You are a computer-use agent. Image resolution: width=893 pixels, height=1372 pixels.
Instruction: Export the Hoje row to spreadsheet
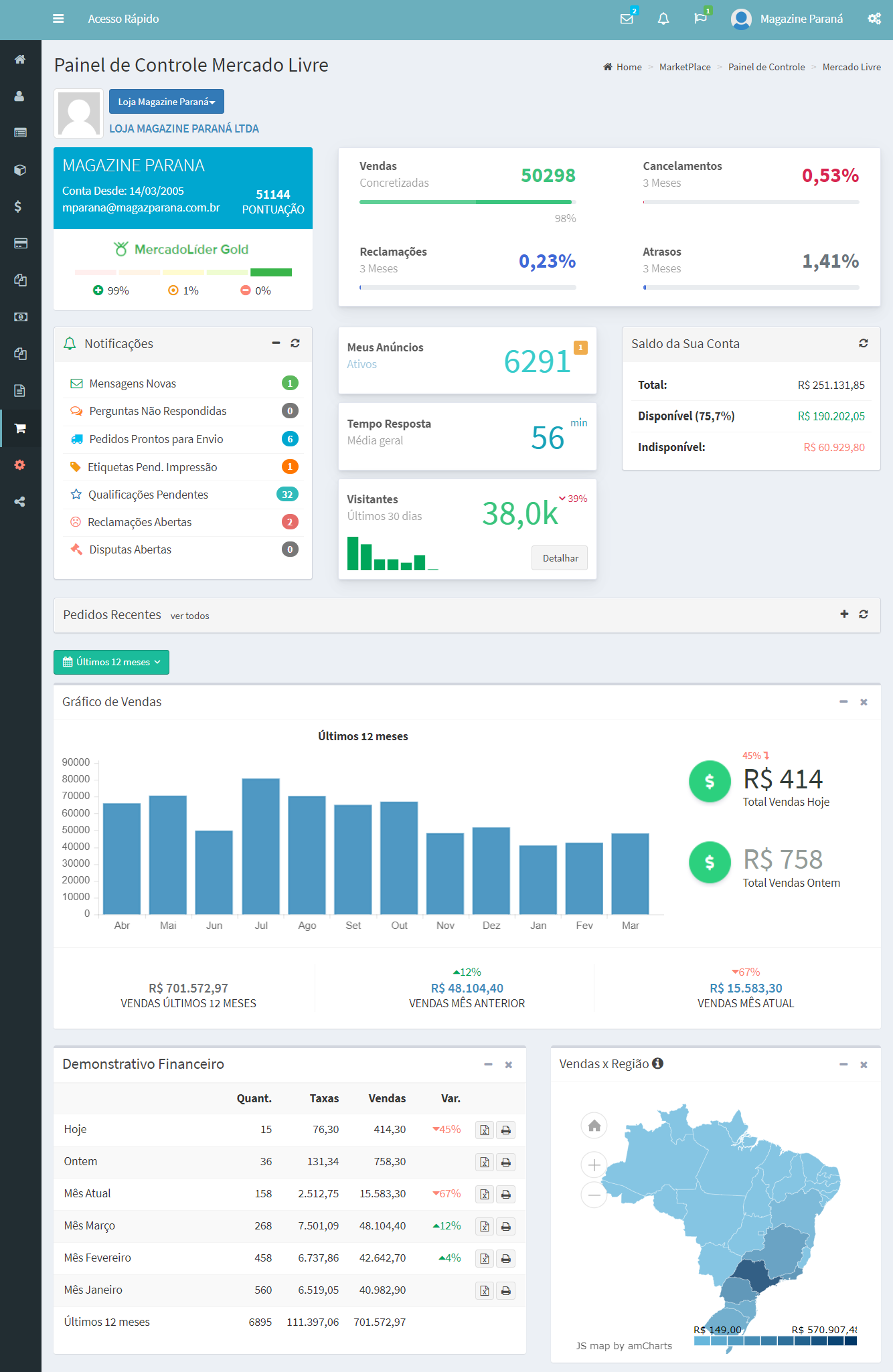[x=485, y=1130]
